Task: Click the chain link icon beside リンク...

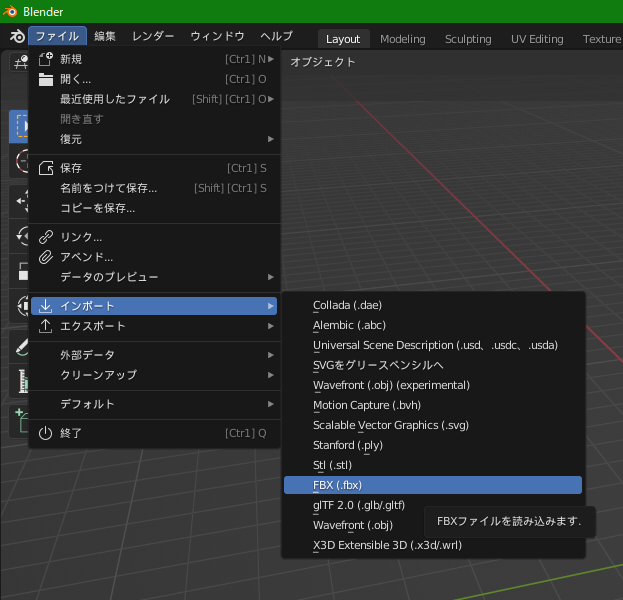Action: tap(46, 237)
